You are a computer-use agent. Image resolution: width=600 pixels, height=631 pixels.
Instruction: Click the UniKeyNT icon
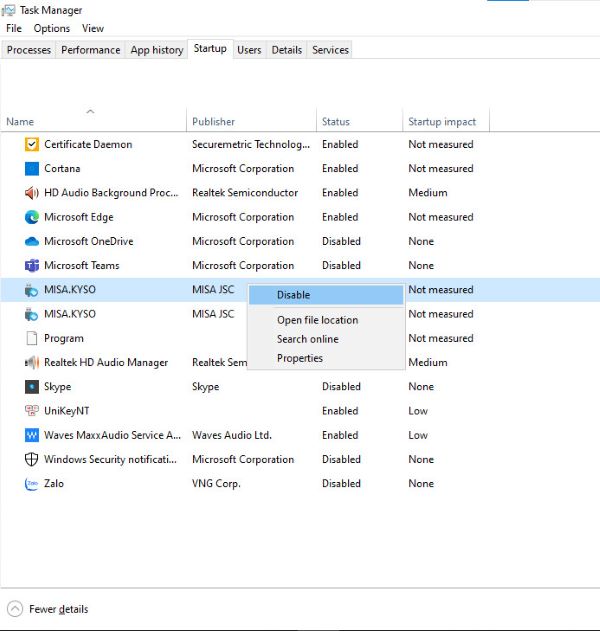click(32, 410)
